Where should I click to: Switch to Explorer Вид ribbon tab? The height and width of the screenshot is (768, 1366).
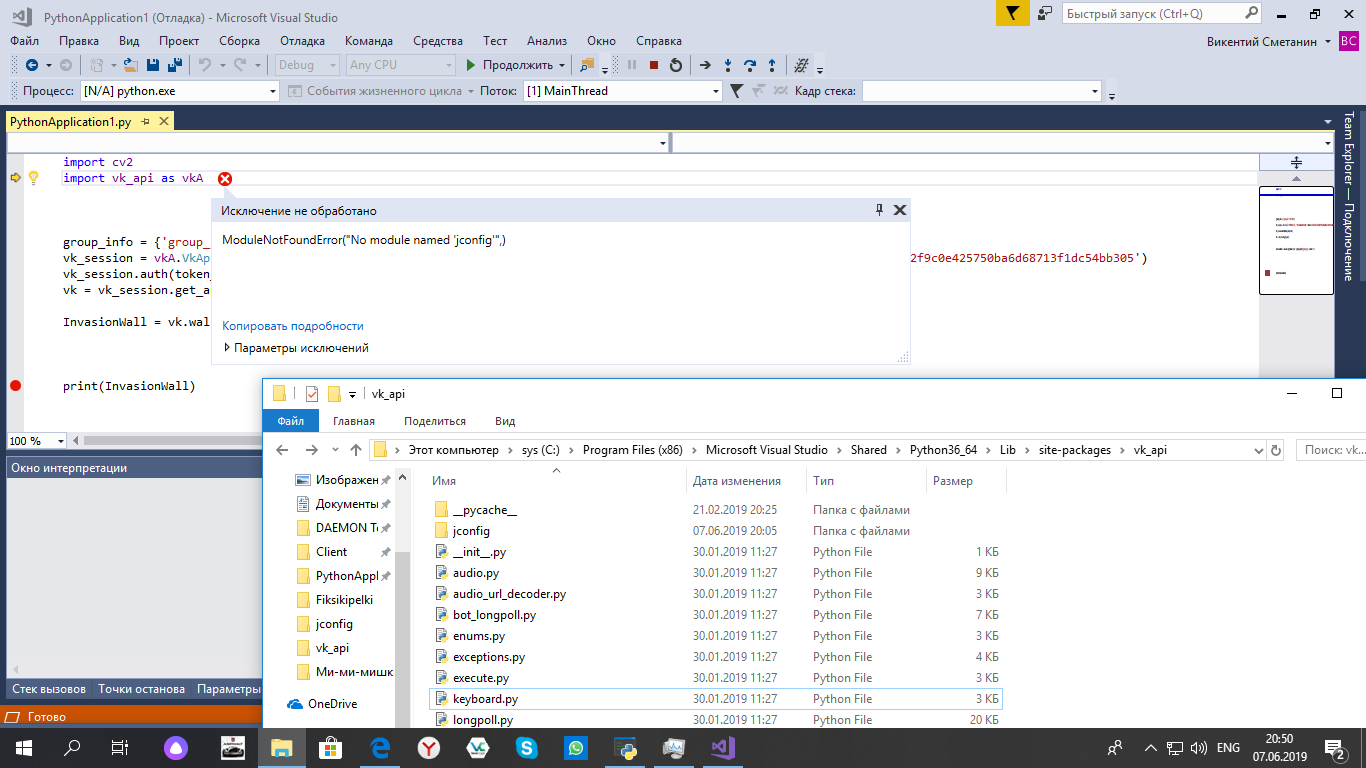click(505, 421)
